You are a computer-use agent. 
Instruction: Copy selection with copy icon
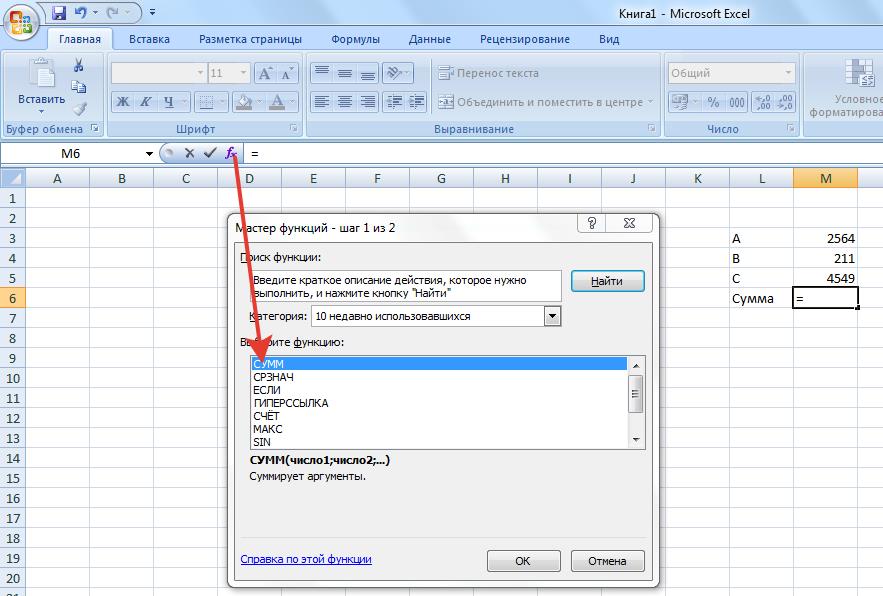point(79,87)
